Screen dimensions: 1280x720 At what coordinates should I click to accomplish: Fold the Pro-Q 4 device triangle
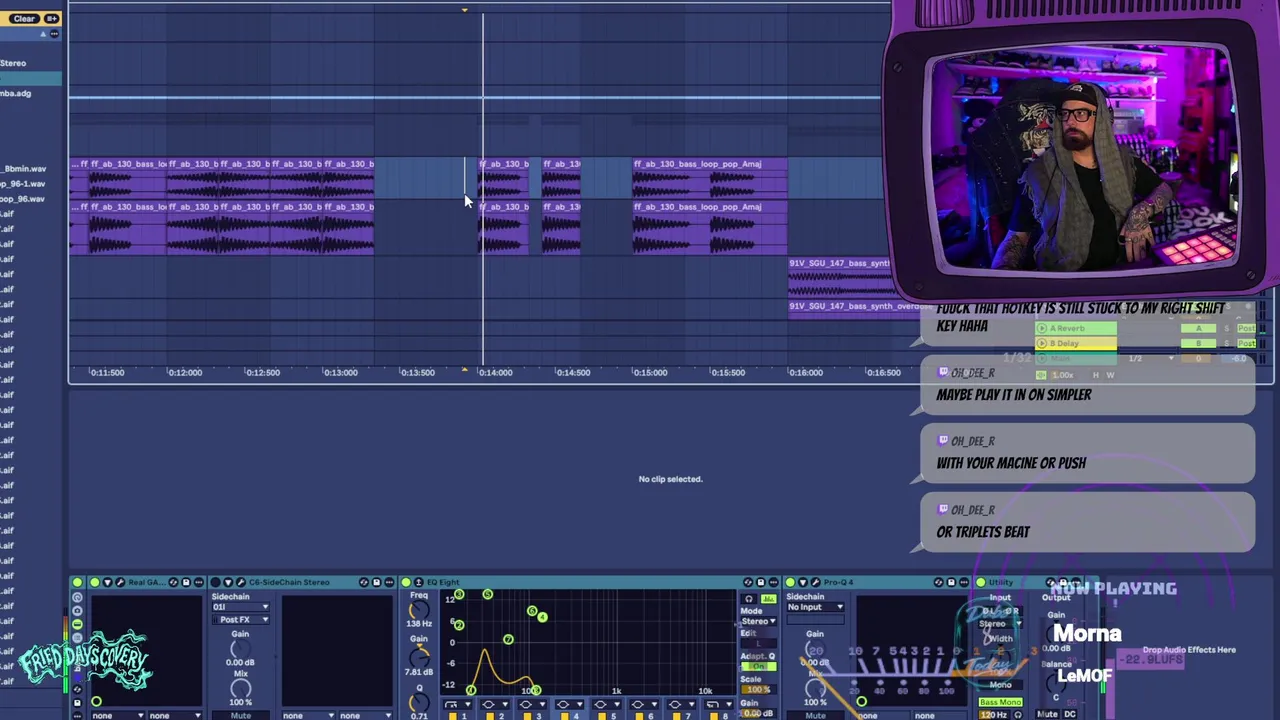click(803, 582)
